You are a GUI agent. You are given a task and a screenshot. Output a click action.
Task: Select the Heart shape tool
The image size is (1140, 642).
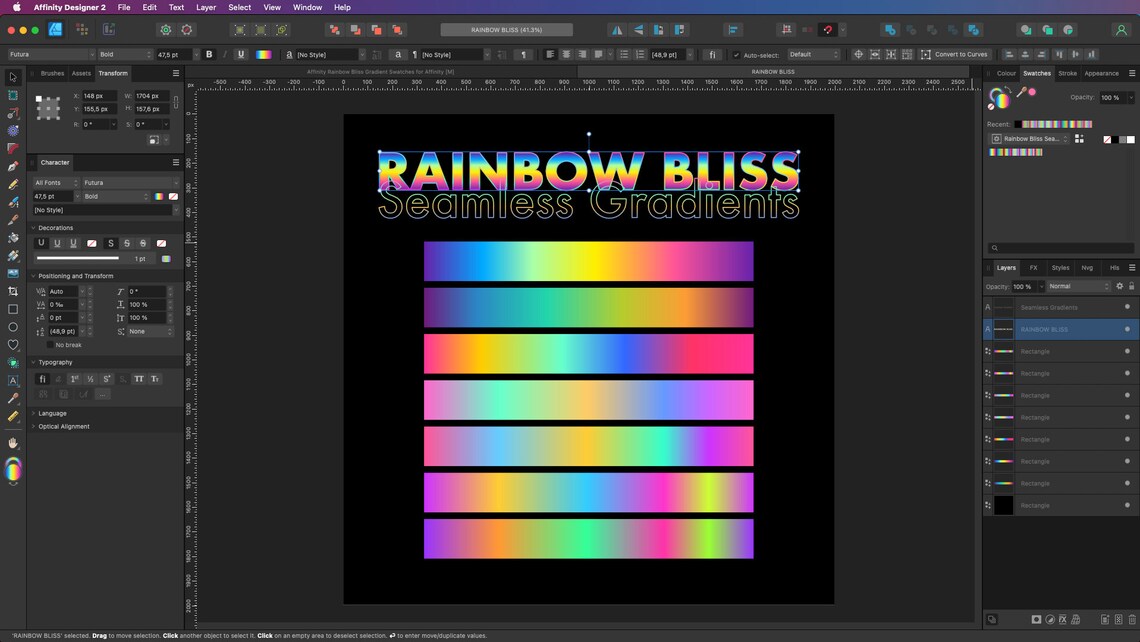tap(13, 344)
